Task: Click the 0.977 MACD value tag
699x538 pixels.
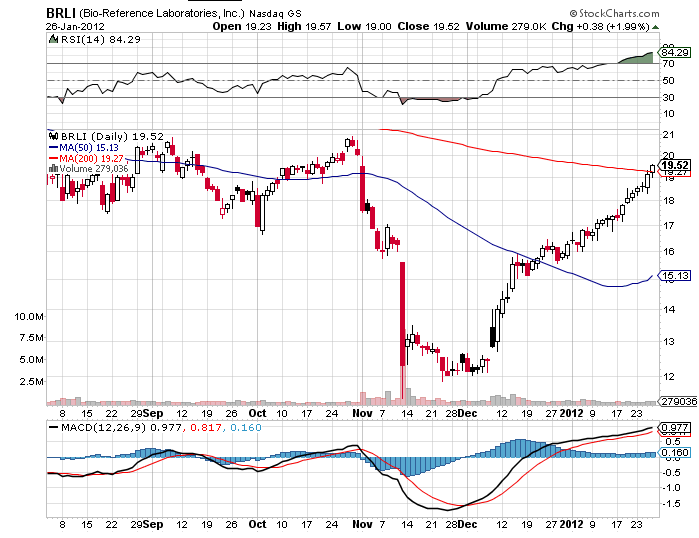Action: [x=675, y=427]
